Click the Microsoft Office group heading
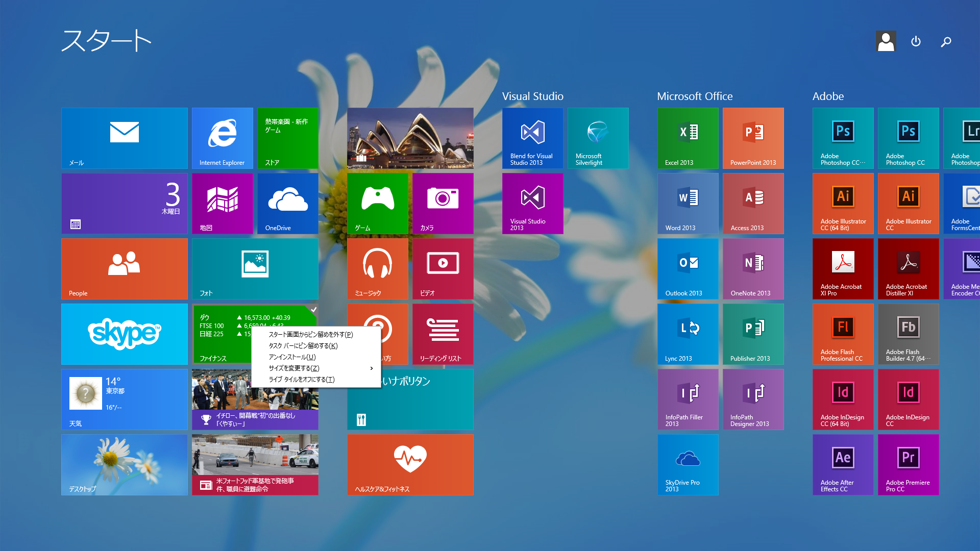The height and width of the screenshot is (551, 980). (x=694, y=96)
